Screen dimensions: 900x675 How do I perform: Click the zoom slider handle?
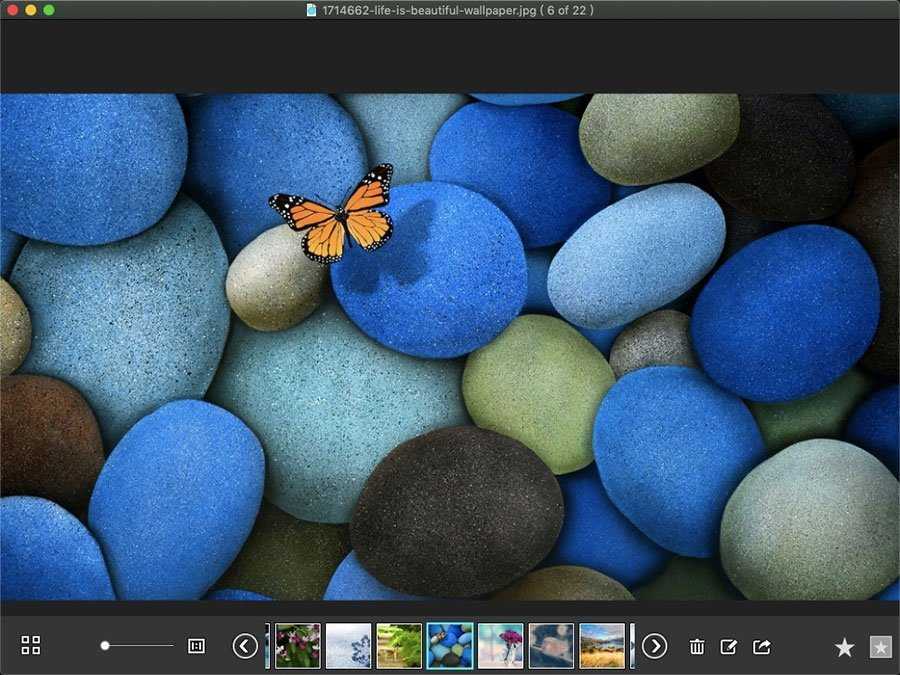105,646
